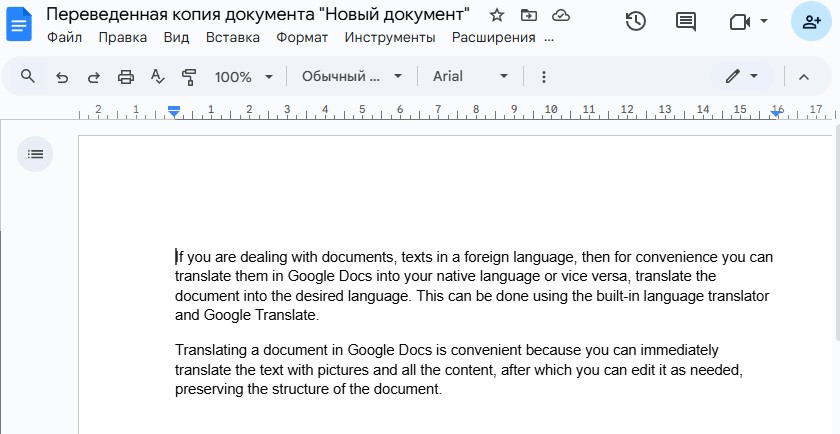
Task: Click the document title to rename
Action: (258, 14)
